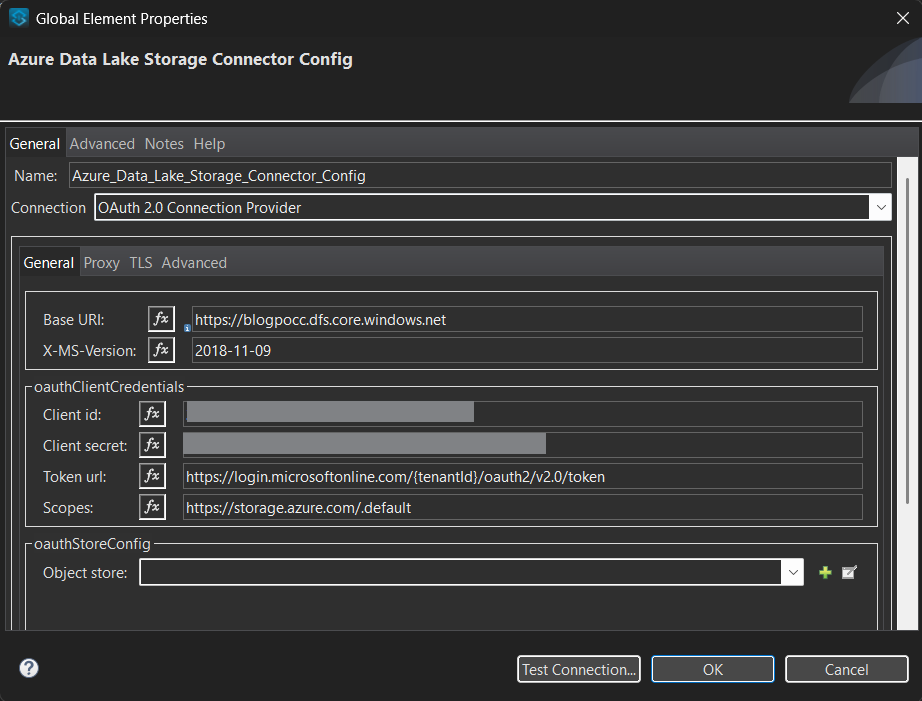Edit the selected Object store
The image size is (922, 701).
[x=849, y=572]
